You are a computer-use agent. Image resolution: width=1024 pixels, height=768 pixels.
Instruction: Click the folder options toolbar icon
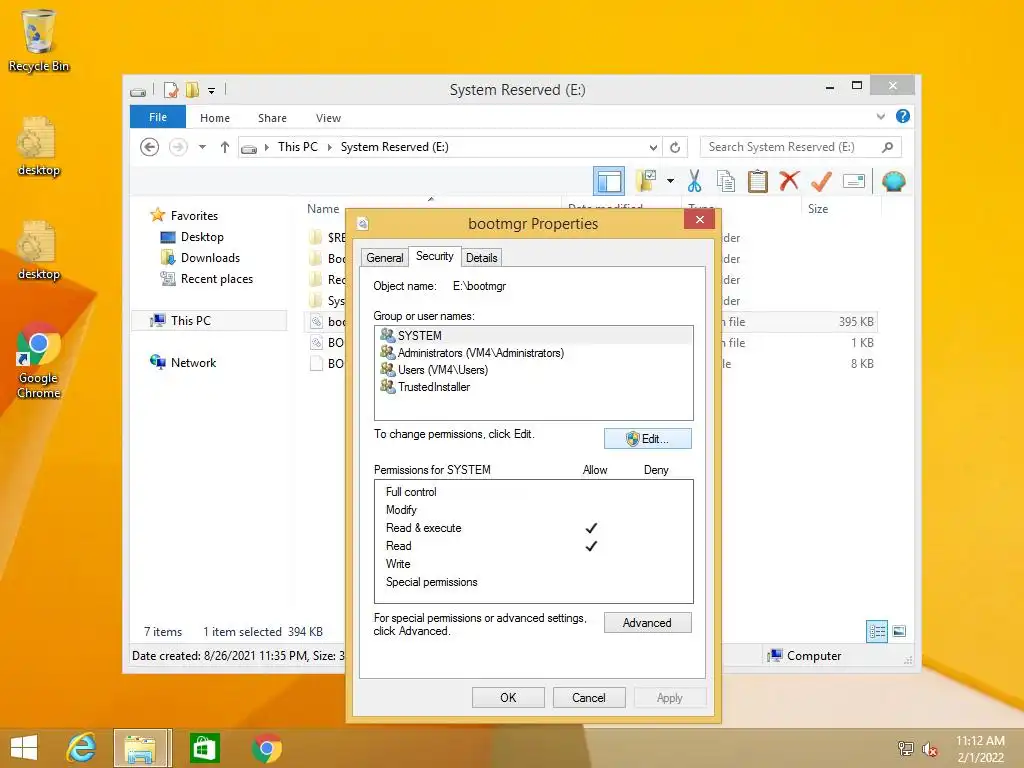pos(646,181)
